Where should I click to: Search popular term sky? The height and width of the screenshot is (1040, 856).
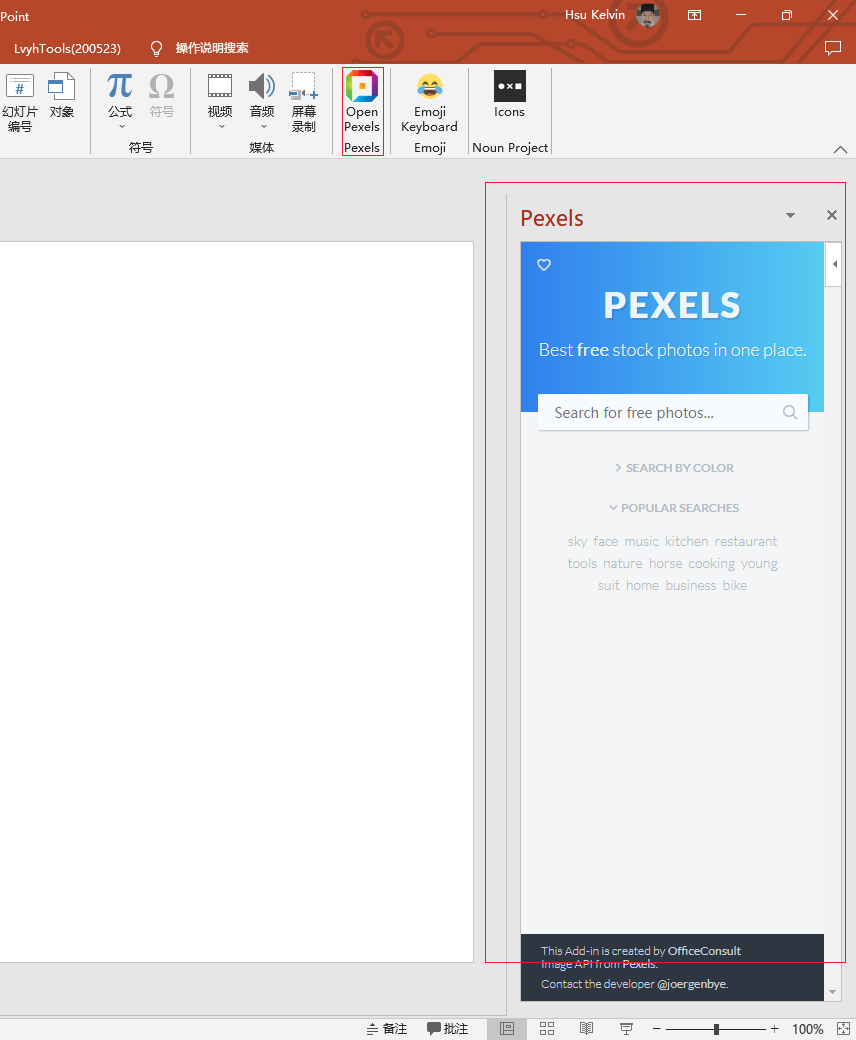[x=578, y=542]
